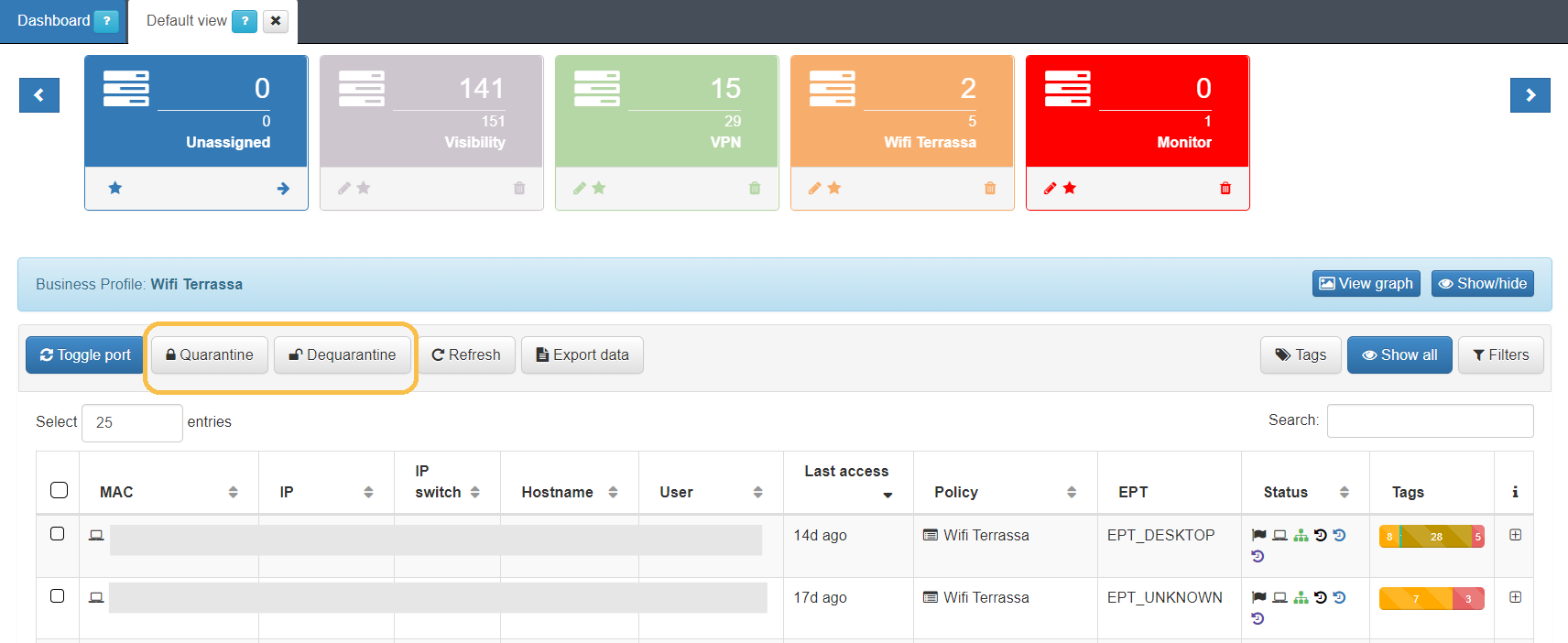Select the checkbox for the 14d ago row
Screen dimensions: 1568x643
[x=58, y=534]
